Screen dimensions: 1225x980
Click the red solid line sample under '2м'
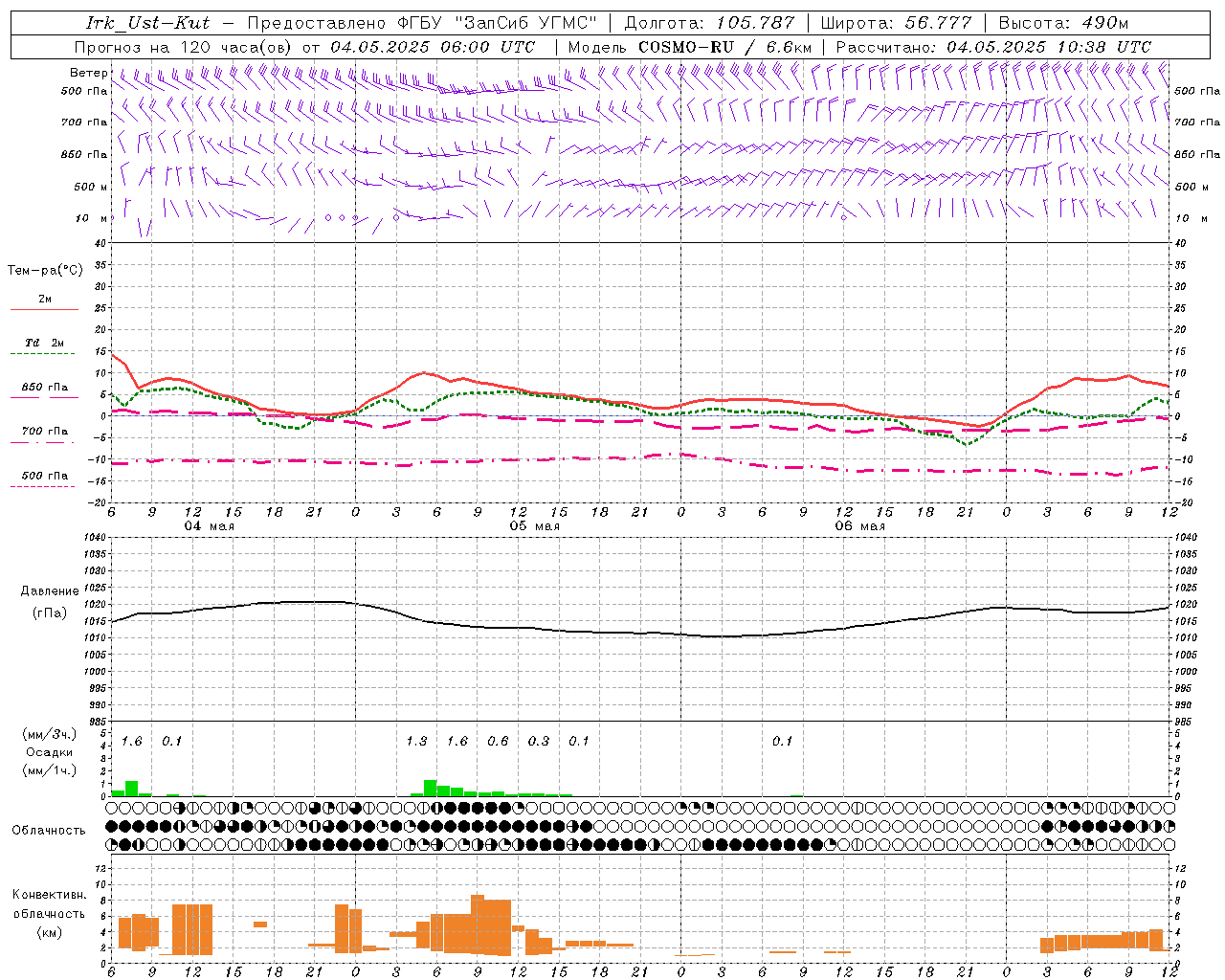[x=44, y=310]
